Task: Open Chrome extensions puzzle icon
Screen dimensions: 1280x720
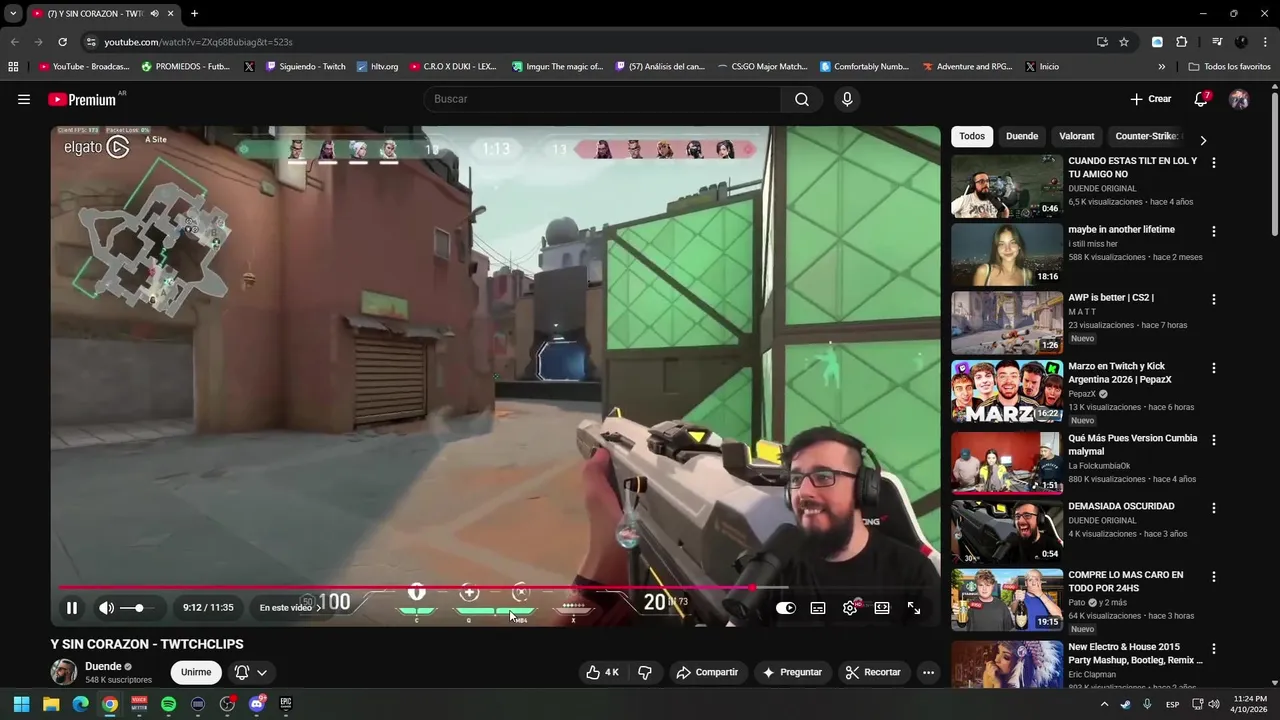Action: coord(1181,42)
